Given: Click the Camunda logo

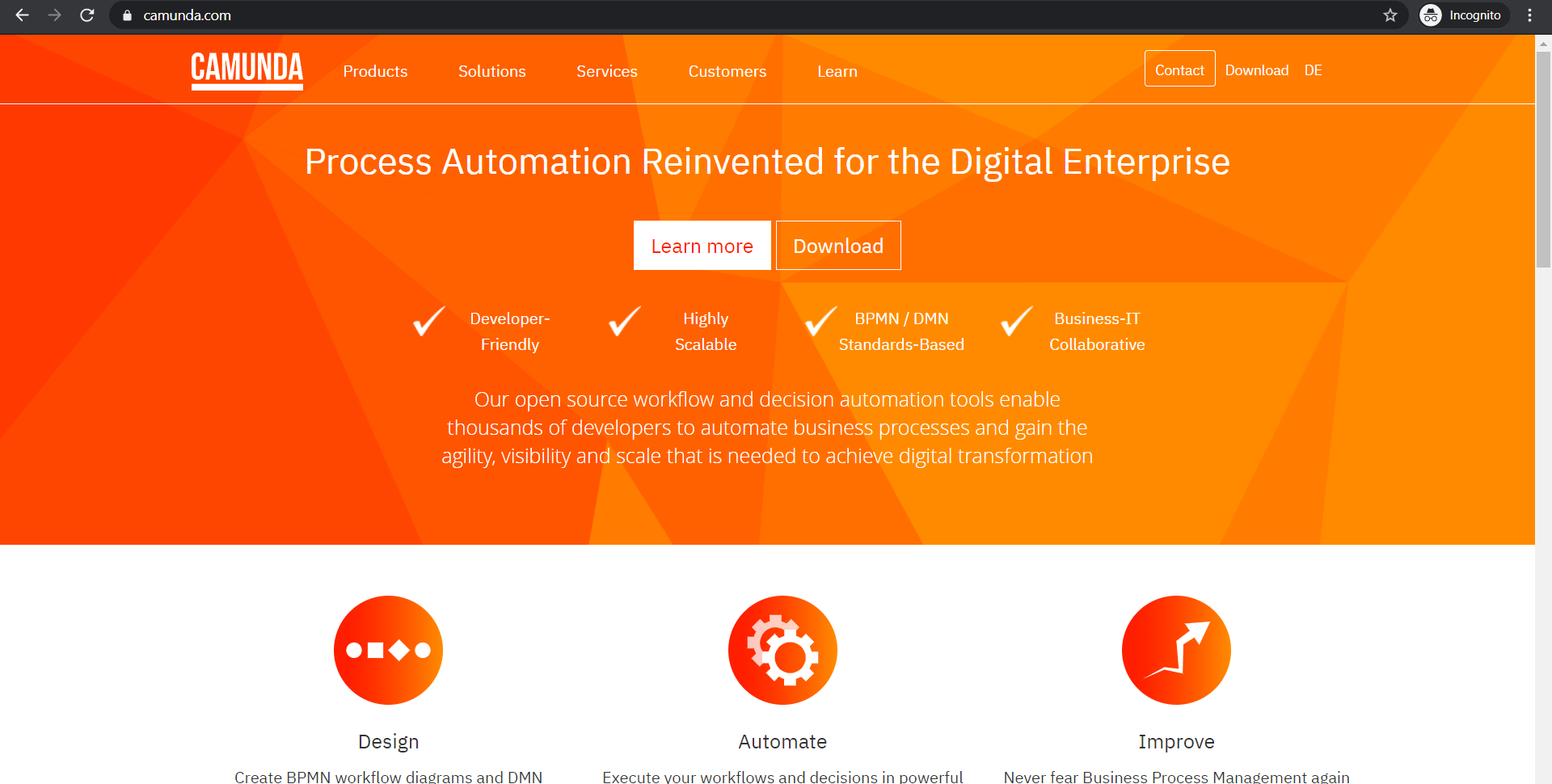Looking at the screenshot, I should click(247, 70).
